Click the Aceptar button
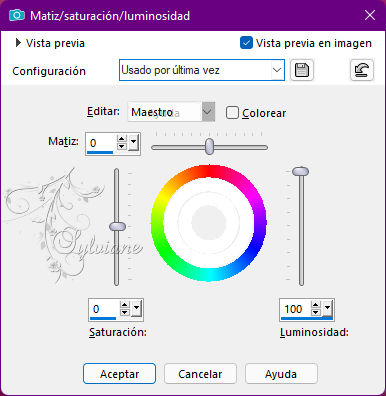Image resolution: width=386 pixels, height=396 pixels. 119,374
